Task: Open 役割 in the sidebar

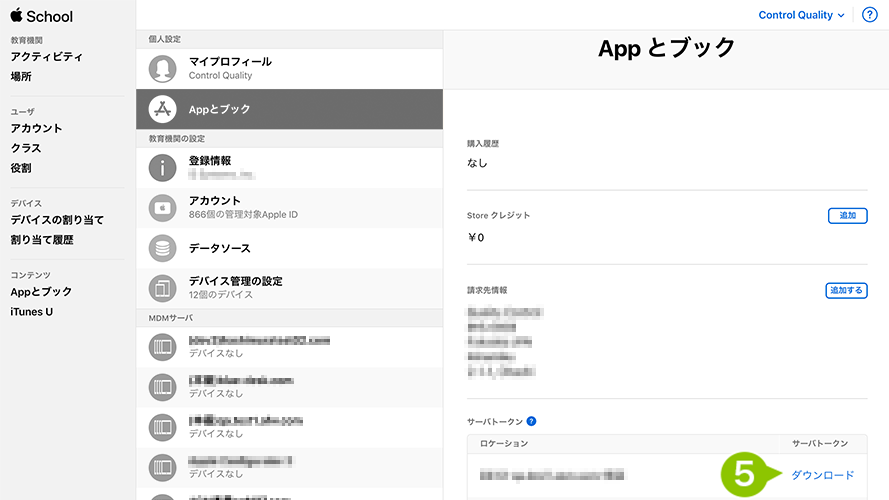Action: pyautogui.click(x=21, y=168)
